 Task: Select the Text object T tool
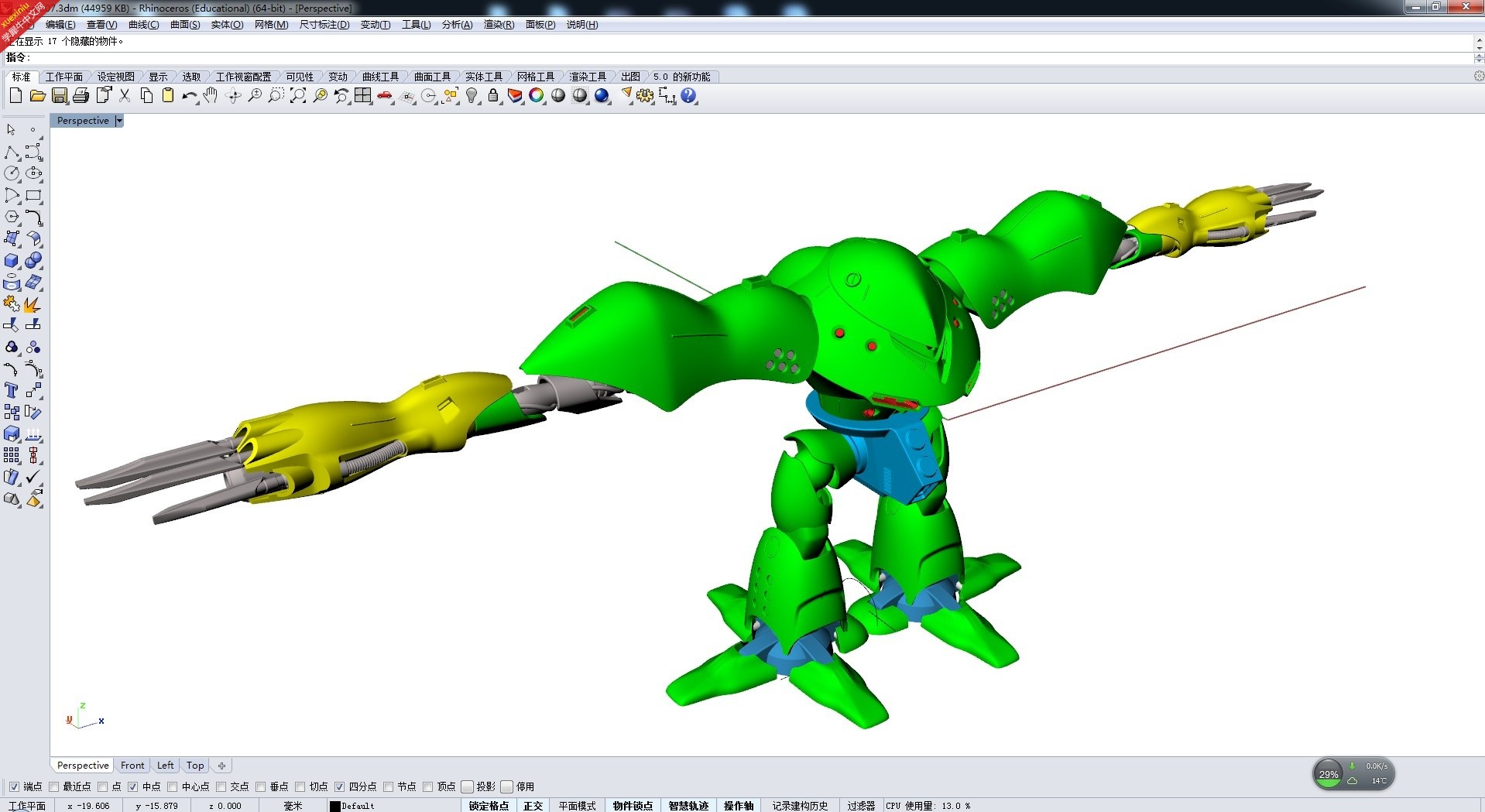(12, 390)
